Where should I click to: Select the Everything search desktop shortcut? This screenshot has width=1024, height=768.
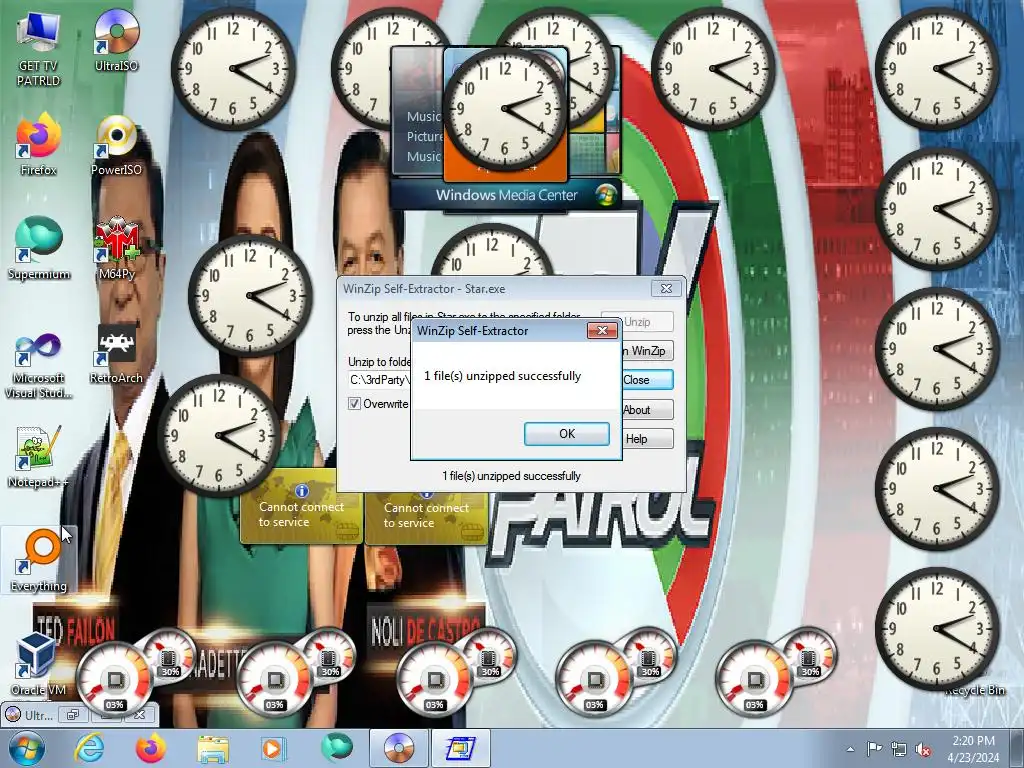[x=38, y=560]
